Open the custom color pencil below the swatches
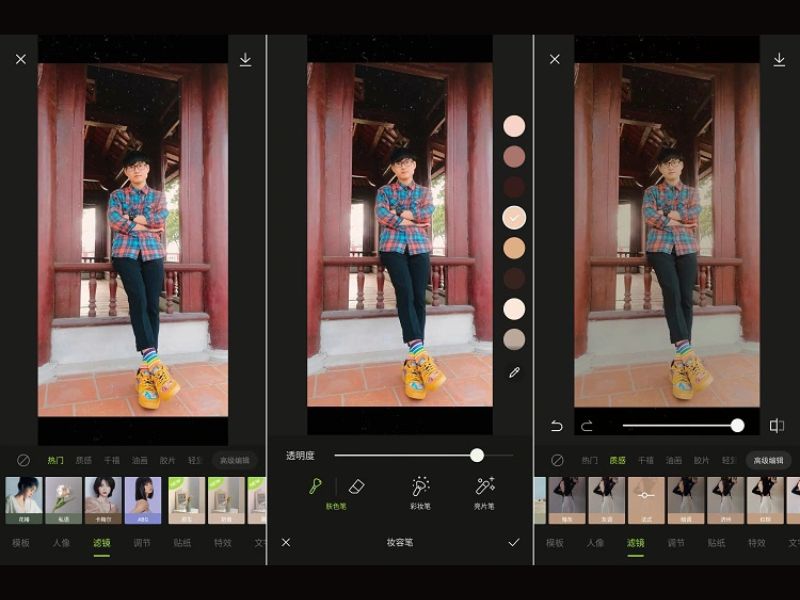Image resolution: width=800 pixels, height=600 pixels. point(514,372)
